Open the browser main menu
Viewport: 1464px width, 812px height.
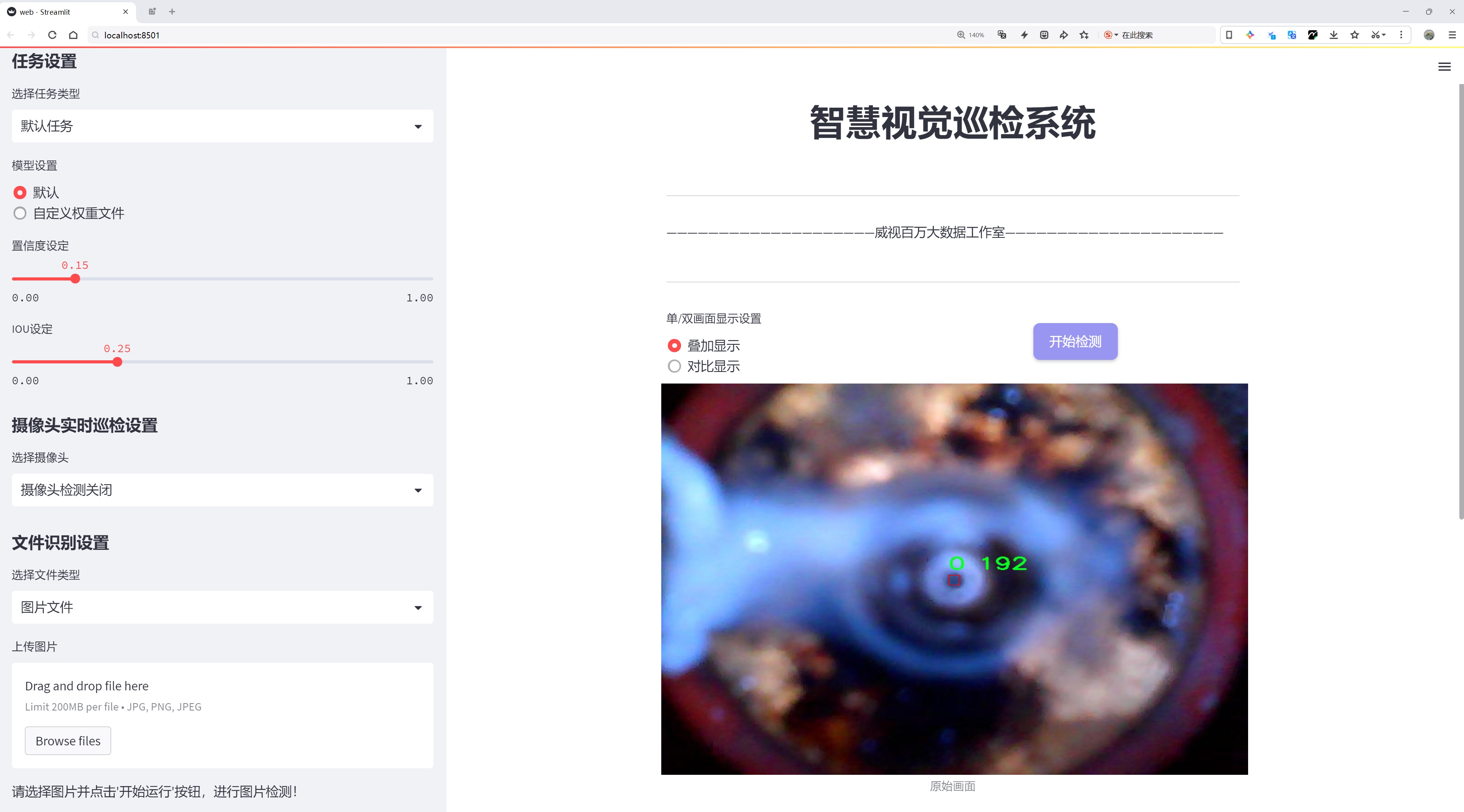tap(1452, 34)
